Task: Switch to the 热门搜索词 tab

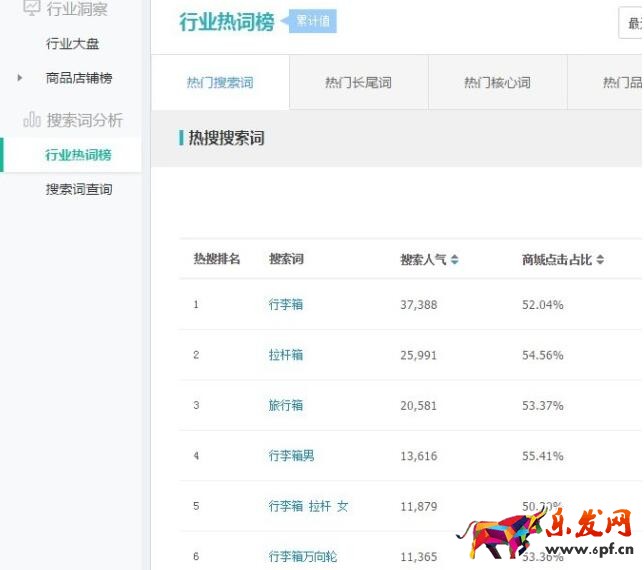Action: coord(220,83)
